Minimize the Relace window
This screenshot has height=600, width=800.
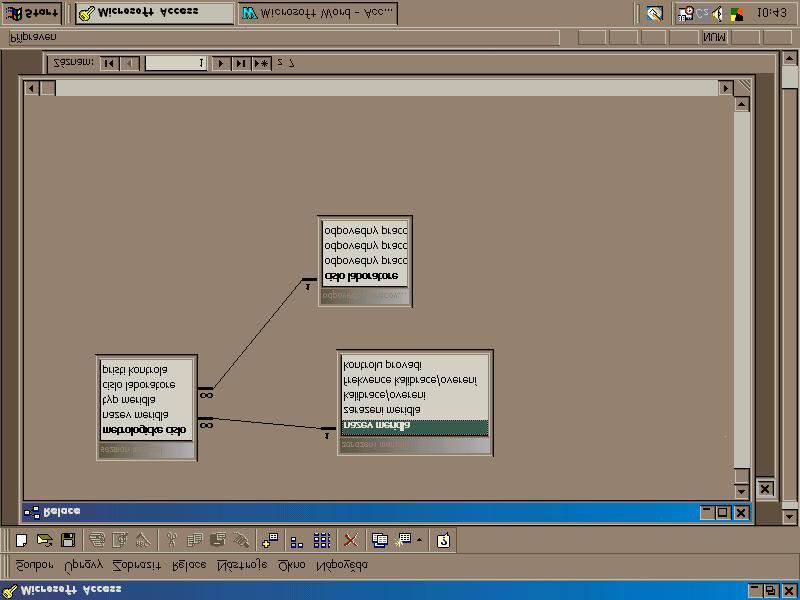[x=707, y=512]
